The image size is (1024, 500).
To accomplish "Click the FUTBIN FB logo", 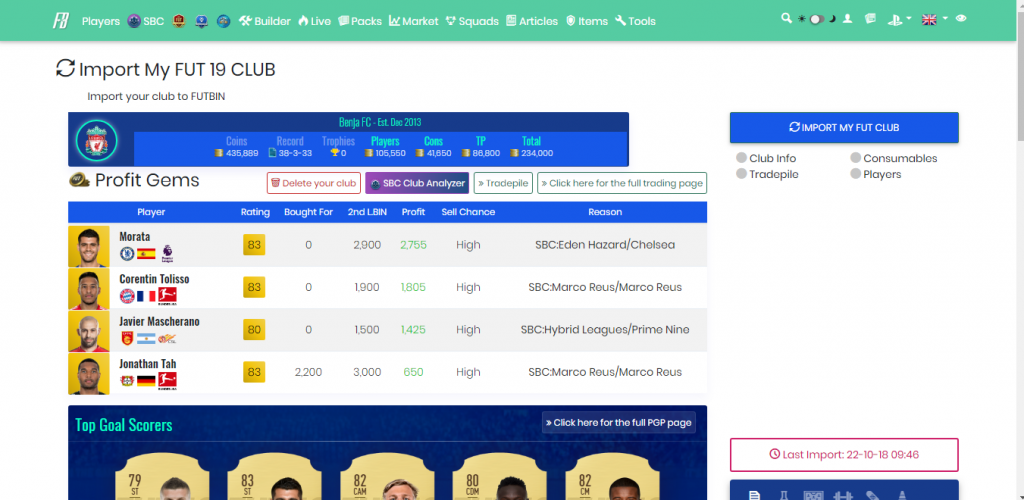I will pyautogui.click(x=61, y=21).
